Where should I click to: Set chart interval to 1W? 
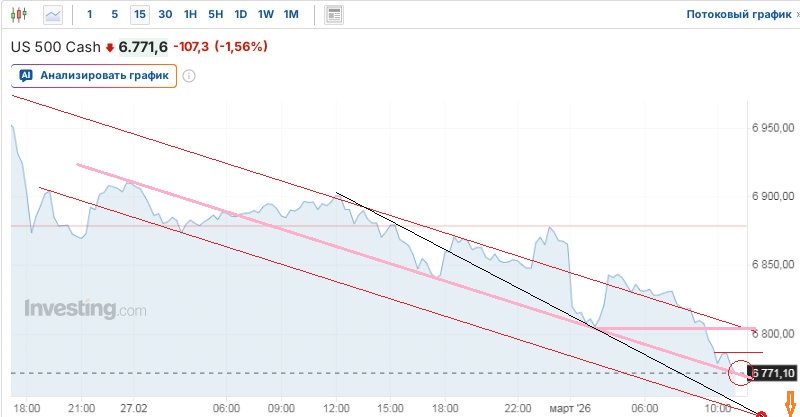(x=265, y=15)
